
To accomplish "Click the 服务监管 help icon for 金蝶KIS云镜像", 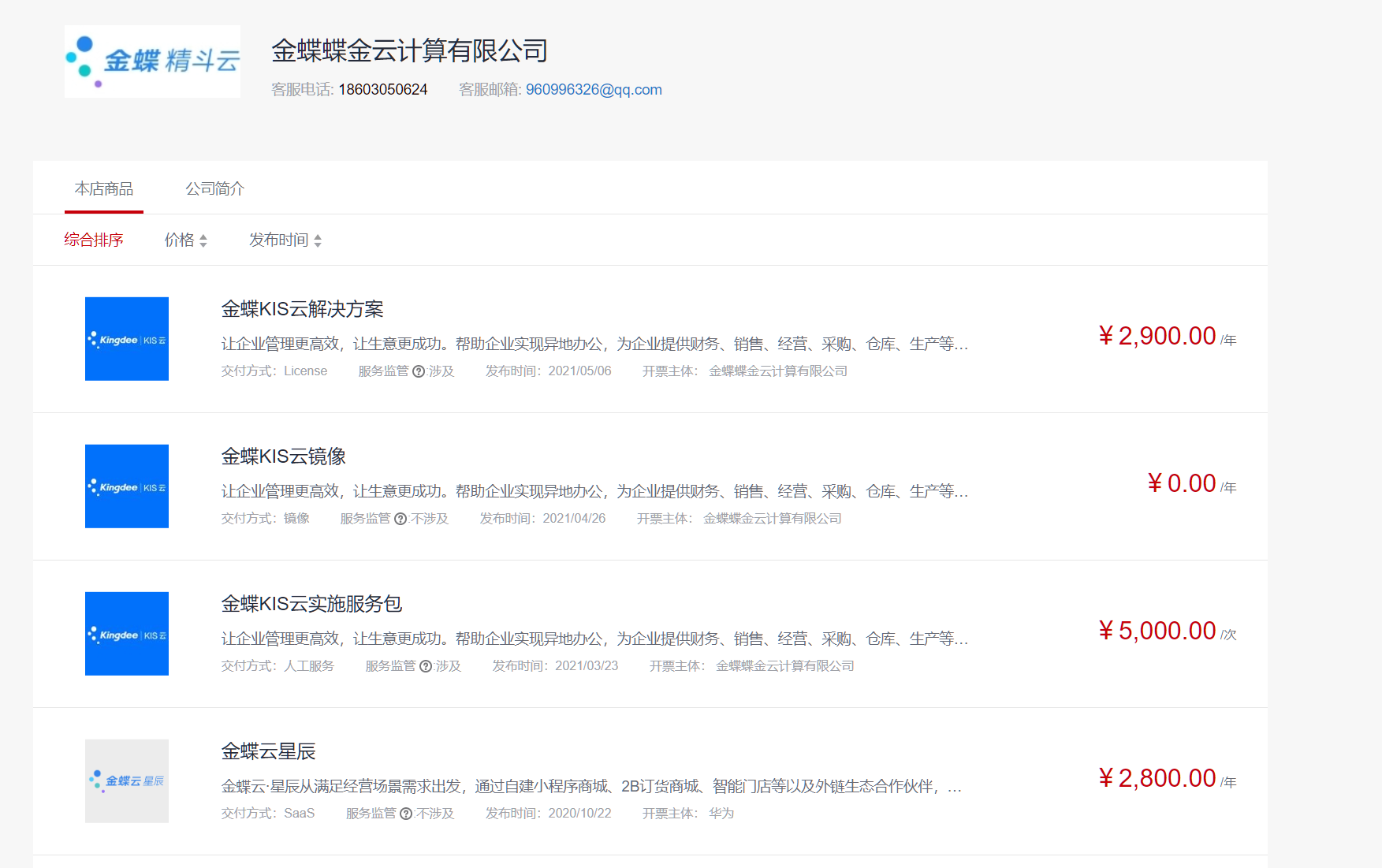I will tap(400, 519).
